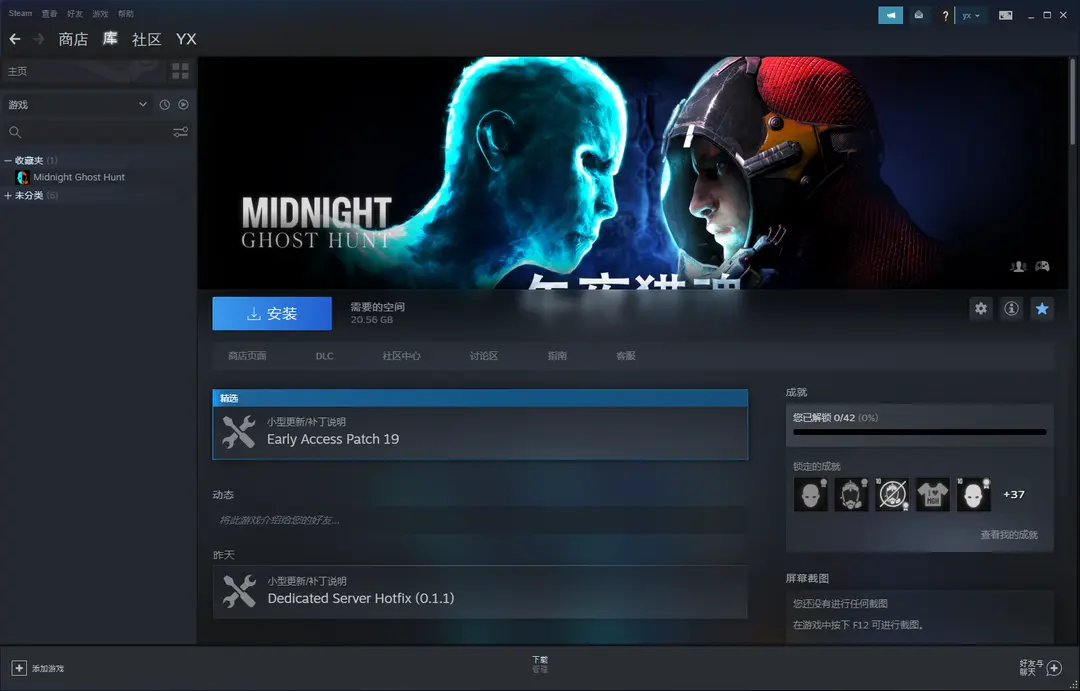Select the T-shirt achievement icon
1080x691 pixels.
[933, 495]
